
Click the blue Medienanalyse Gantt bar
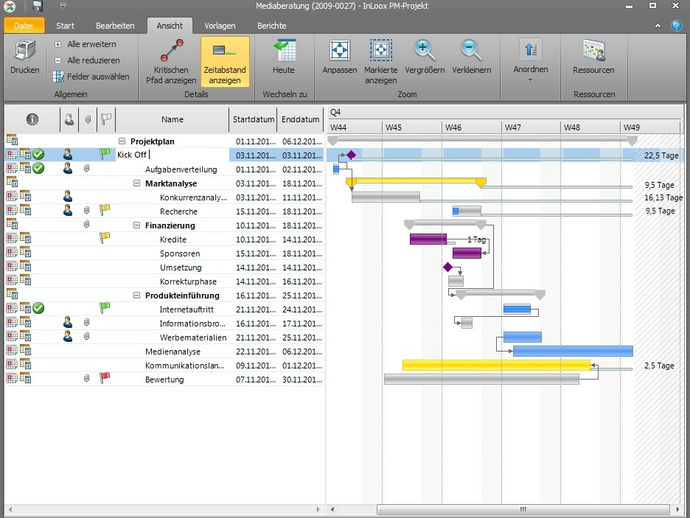pos(573,351)
